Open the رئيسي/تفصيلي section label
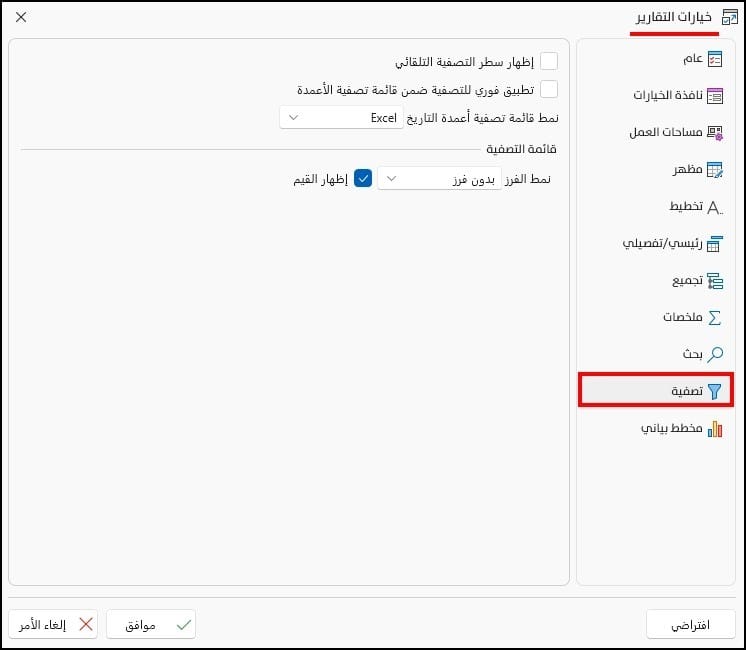The height and width of the screenshot is (650, 746). [x=662, y=244]
